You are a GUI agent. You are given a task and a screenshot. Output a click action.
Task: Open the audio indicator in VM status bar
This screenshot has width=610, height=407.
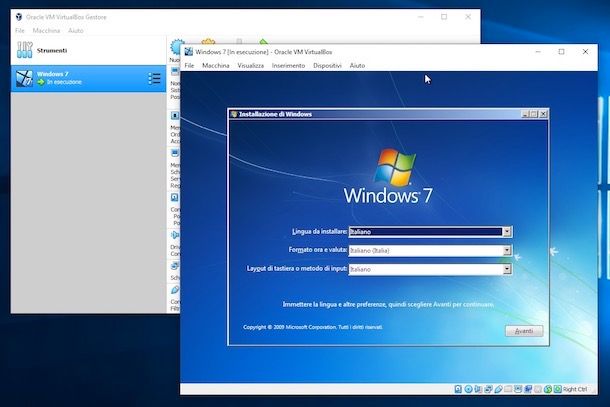tap(478, 389)
